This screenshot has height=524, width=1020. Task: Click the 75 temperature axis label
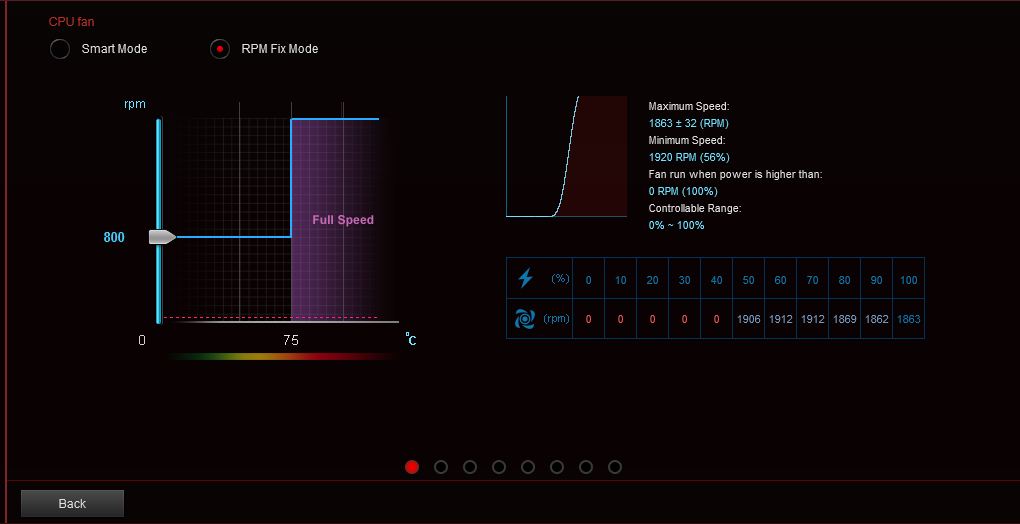point(291,340)
